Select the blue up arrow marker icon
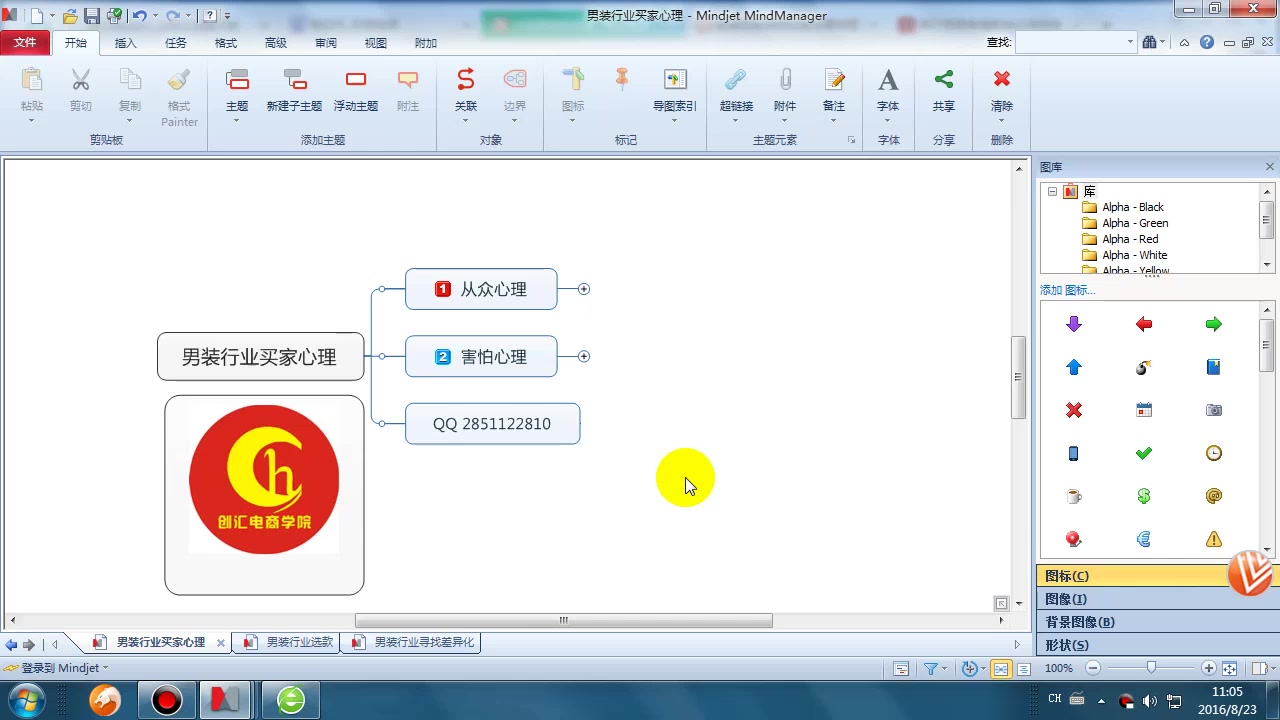The width and height of the screenshot is (1280, 720). click(1074, 367)
